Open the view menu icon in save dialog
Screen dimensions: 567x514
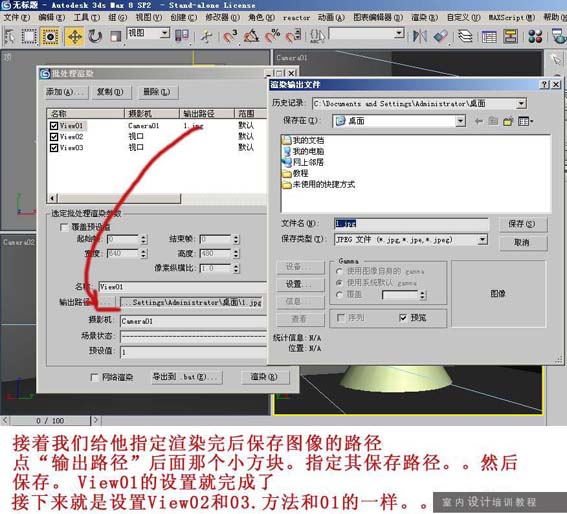[525, 121]
